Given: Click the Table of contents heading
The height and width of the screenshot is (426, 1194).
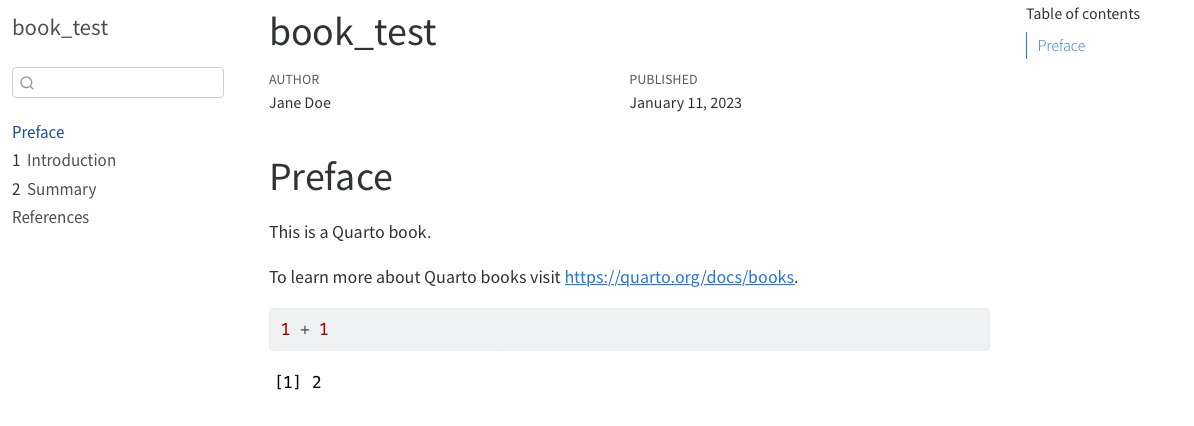Looking at the screenshot, I should (x=1083, y=14).
